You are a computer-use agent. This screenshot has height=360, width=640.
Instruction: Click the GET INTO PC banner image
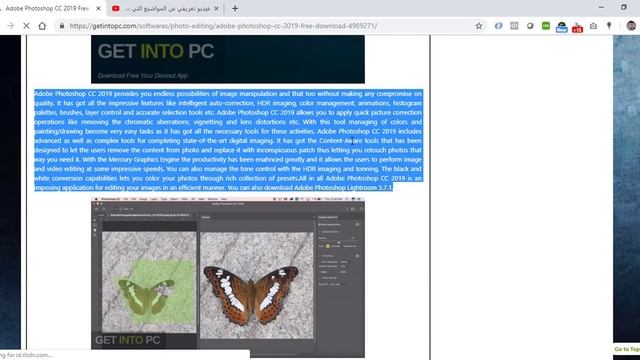click(x=228, y=59)
